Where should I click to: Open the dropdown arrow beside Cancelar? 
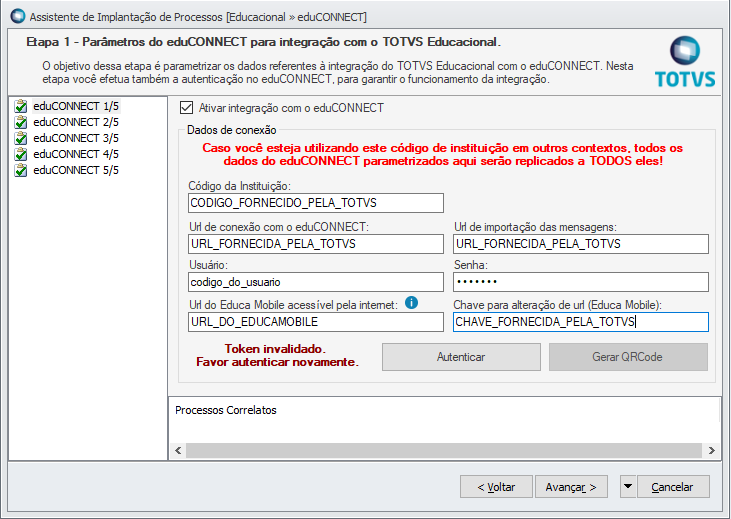coord(628,487)
